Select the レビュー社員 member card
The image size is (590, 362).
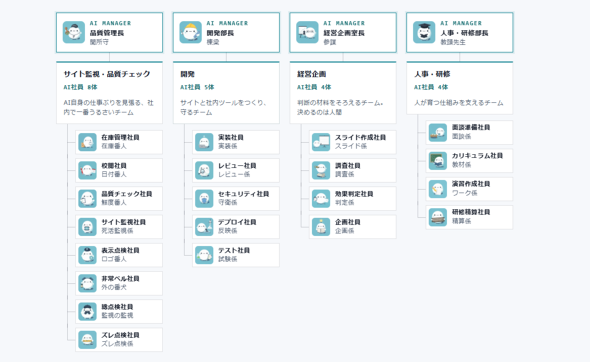tap(236, 170)
